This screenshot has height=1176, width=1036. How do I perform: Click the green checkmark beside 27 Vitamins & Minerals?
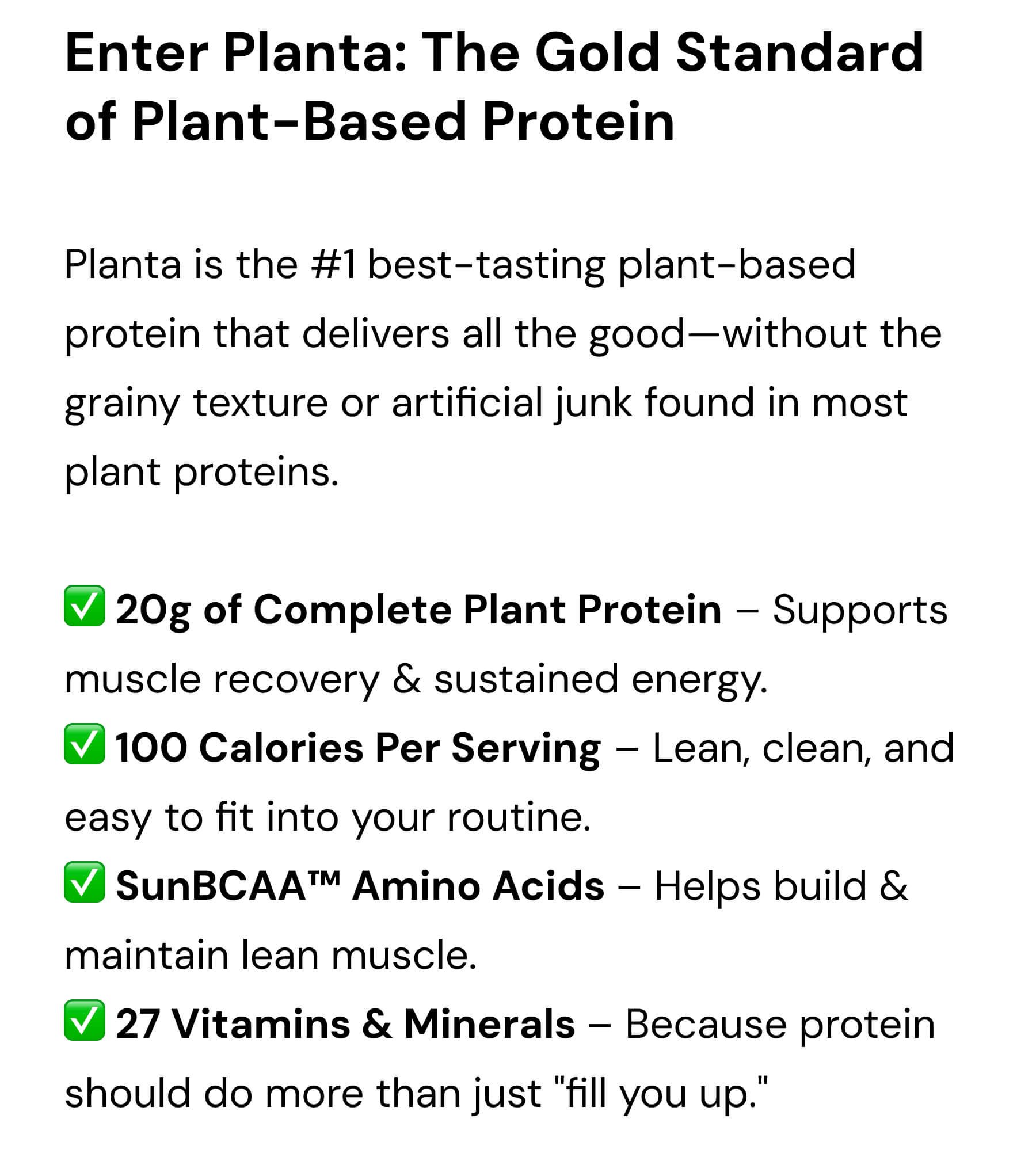point(85,1020)
